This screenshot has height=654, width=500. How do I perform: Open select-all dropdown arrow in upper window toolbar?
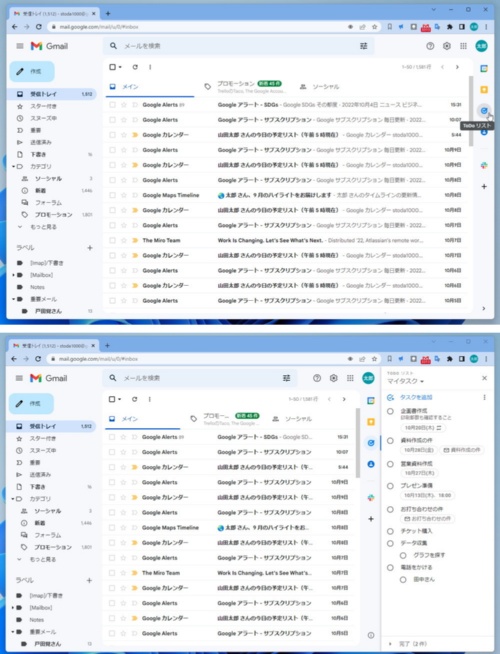tap(120, 67)
